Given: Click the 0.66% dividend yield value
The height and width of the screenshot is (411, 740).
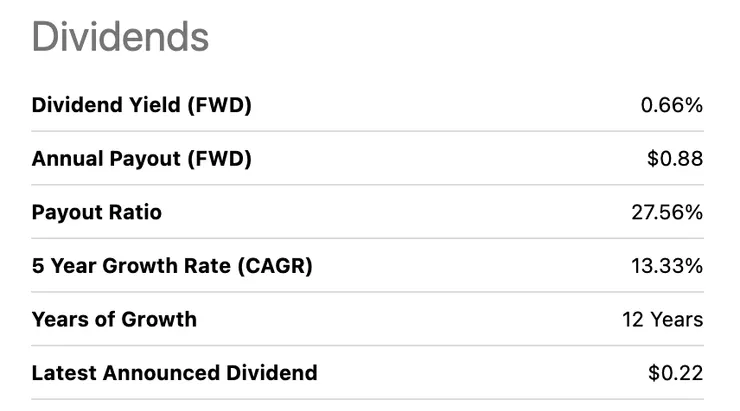Looking at the screenshot, I should [x=671, y=105].
